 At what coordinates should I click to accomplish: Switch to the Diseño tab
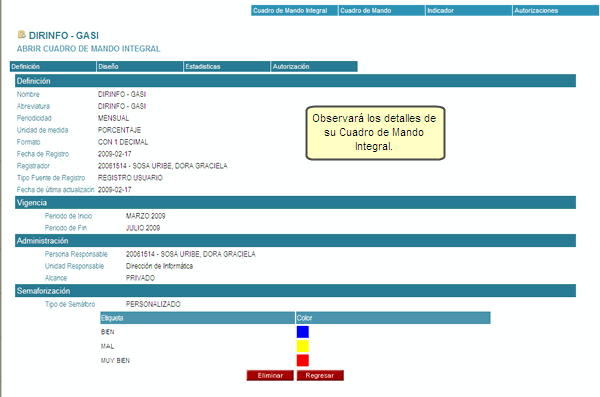click(140, 67)
